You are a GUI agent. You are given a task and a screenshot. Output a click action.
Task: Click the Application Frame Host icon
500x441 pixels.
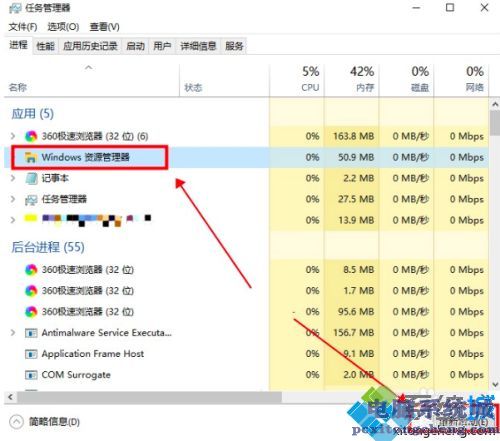tap(31, 354)
